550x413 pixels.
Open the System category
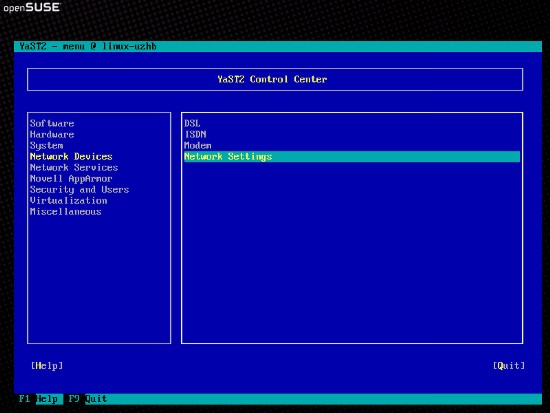tap(46, 146)
